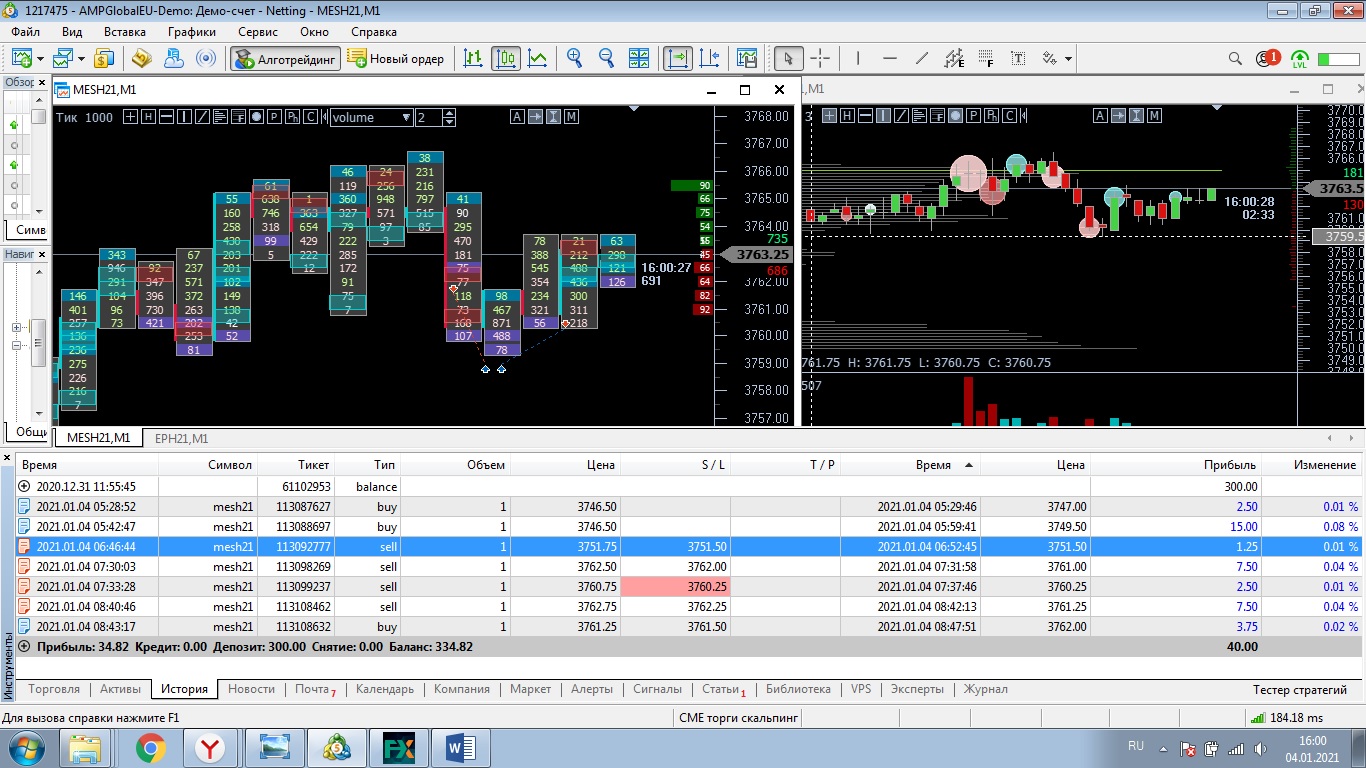Toggle the P button in MESH21 chart panel

(275, 117)
